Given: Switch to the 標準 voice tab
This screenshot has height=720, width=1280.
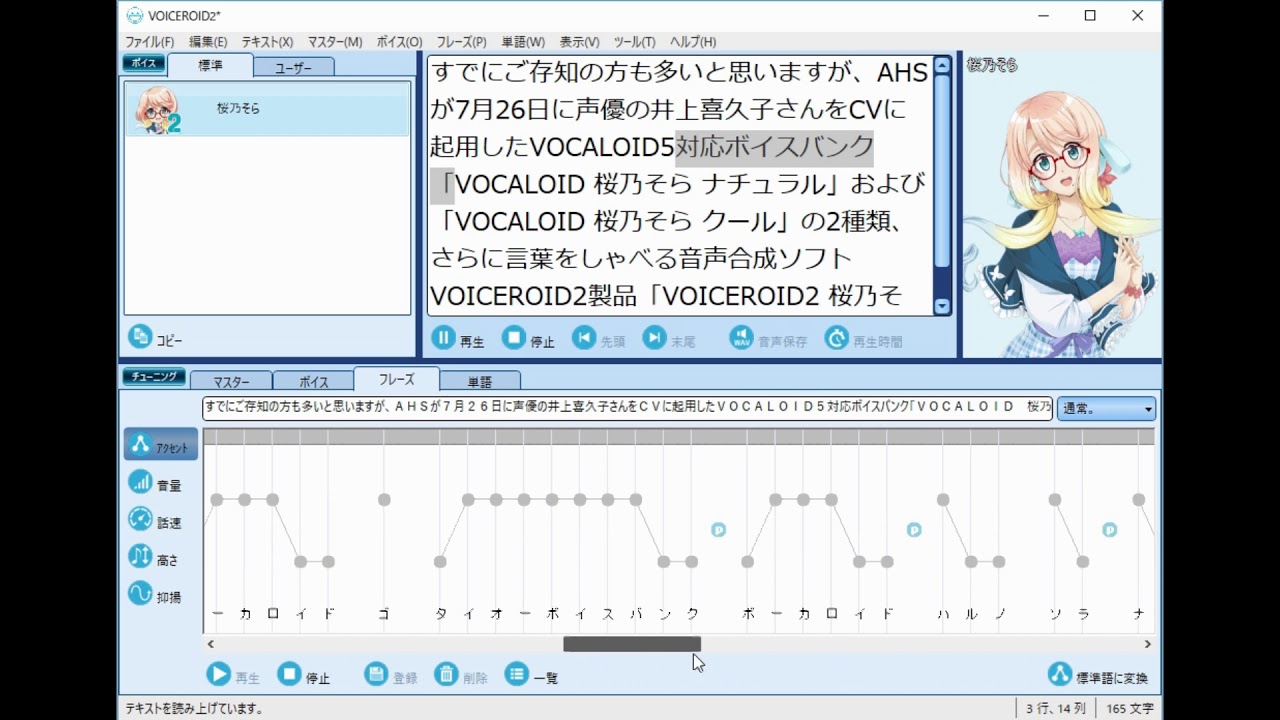Looking at the screenshot, I should (210, 65).
